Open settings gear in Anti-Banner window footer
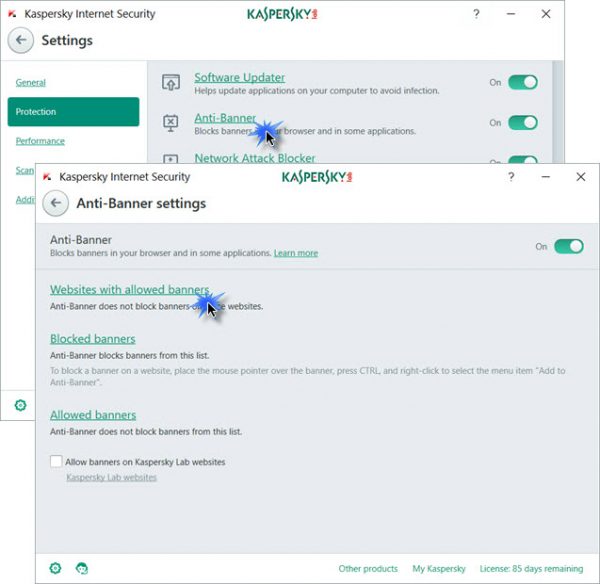 (x=55, y=568)
